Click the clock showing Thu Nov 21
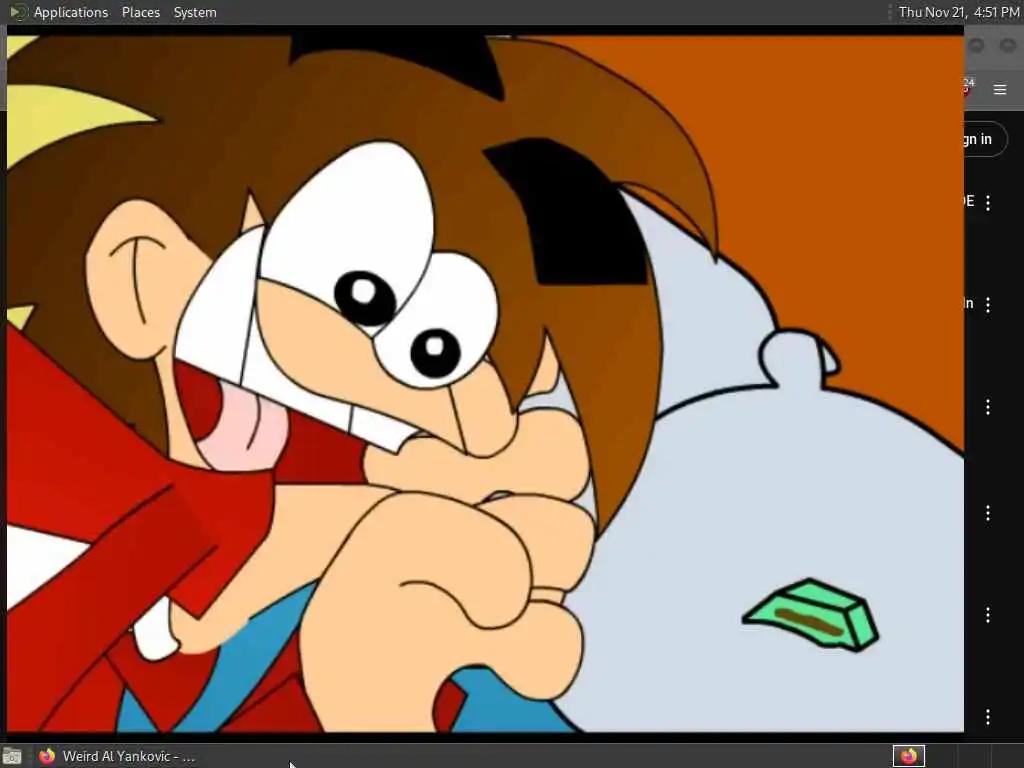 (958, 12)
